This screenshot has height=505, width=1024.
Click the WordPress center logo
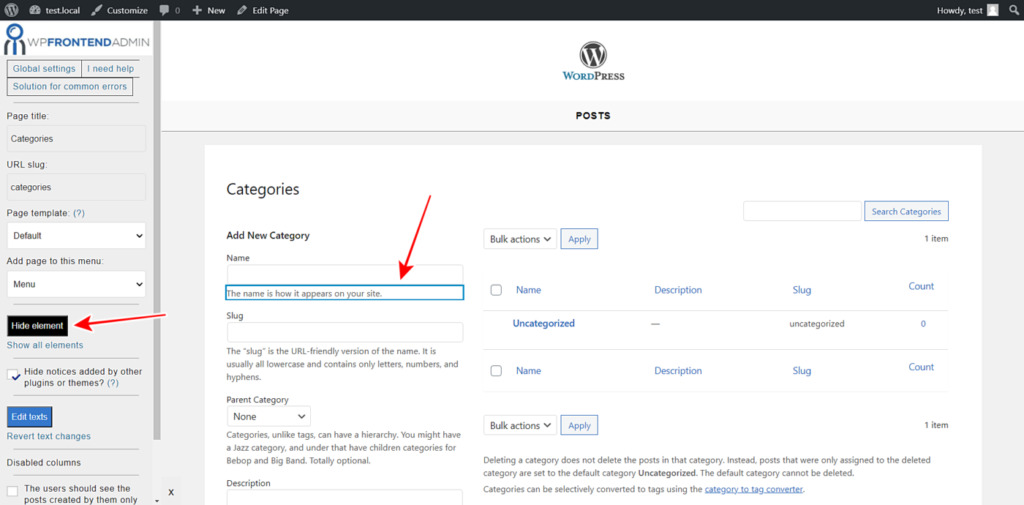(x=593, y=61)
